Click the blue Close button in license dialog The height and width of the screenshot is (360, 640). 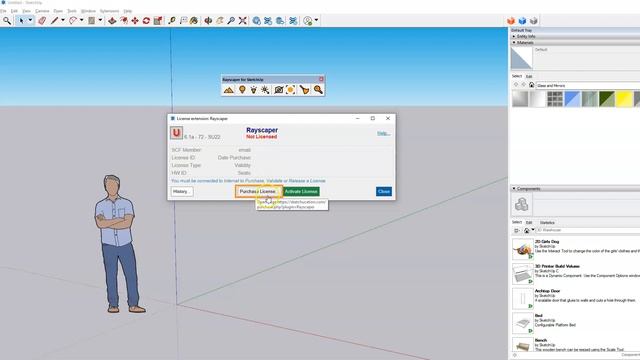(x=384, y=191)
